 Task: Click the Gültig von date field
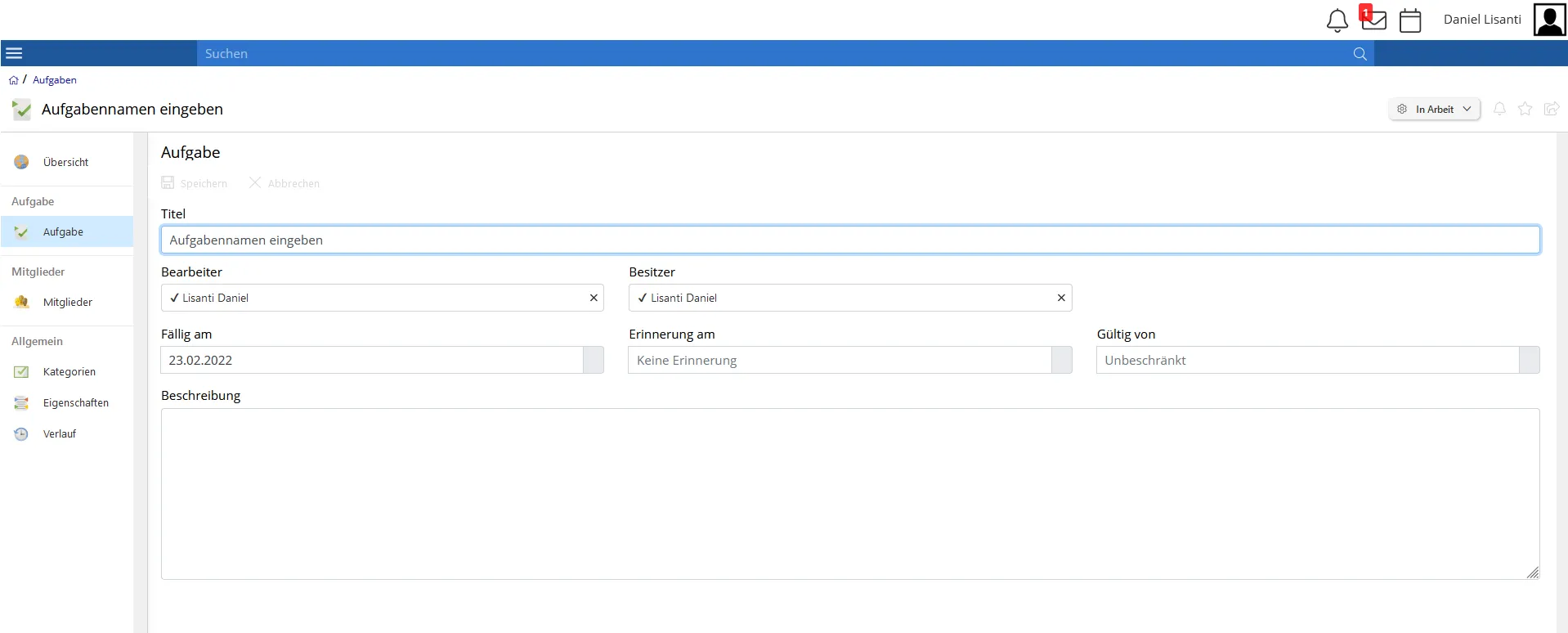point(1308,361)
